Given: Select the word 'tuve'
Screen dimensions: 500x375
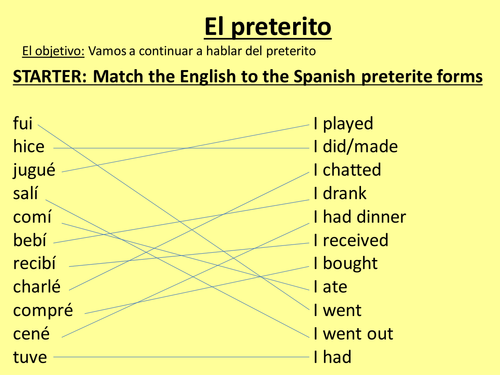Looking at the screenshot, I should [x=30, y=357].
